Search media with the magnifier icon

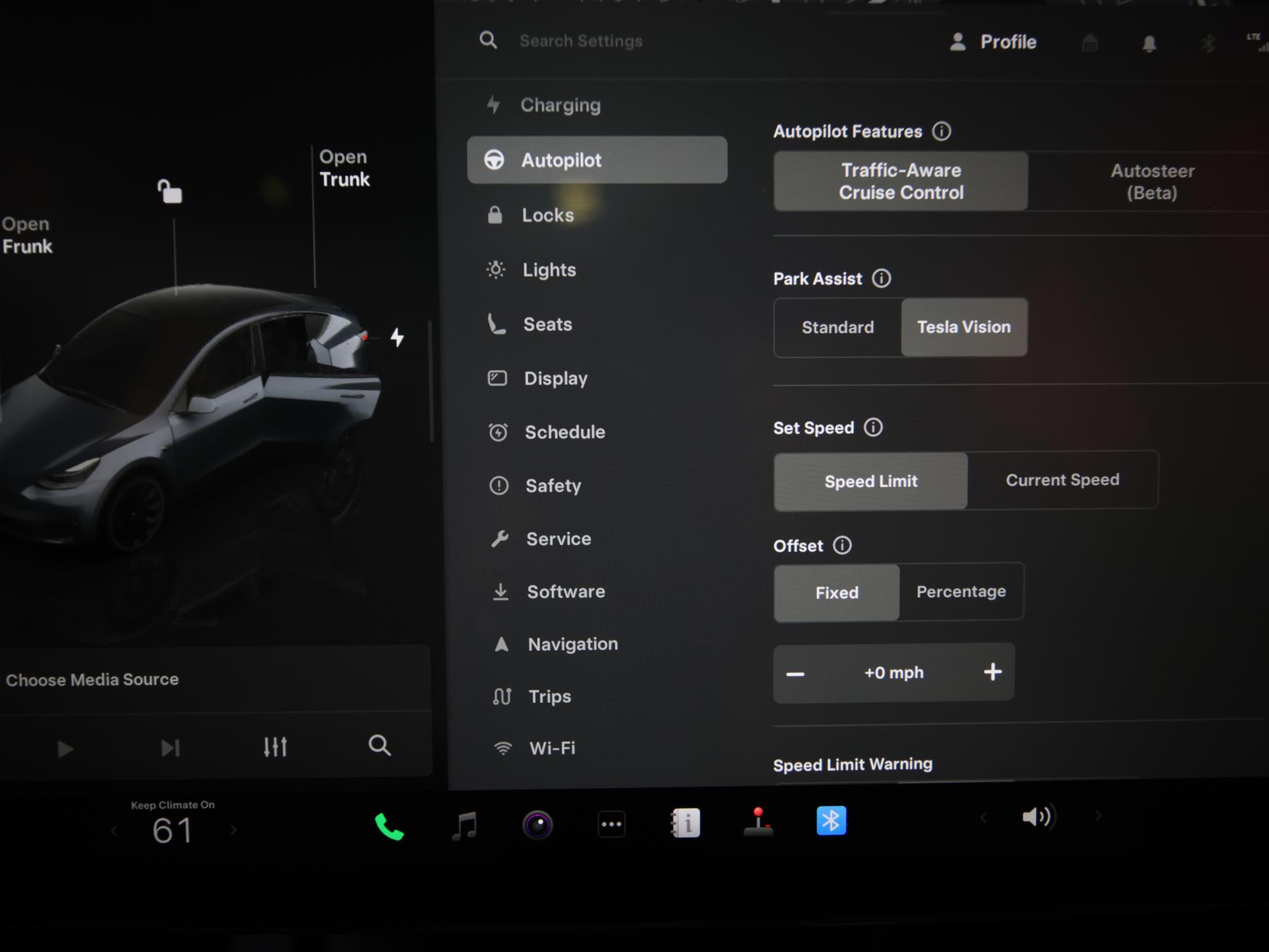pos(379,745)
